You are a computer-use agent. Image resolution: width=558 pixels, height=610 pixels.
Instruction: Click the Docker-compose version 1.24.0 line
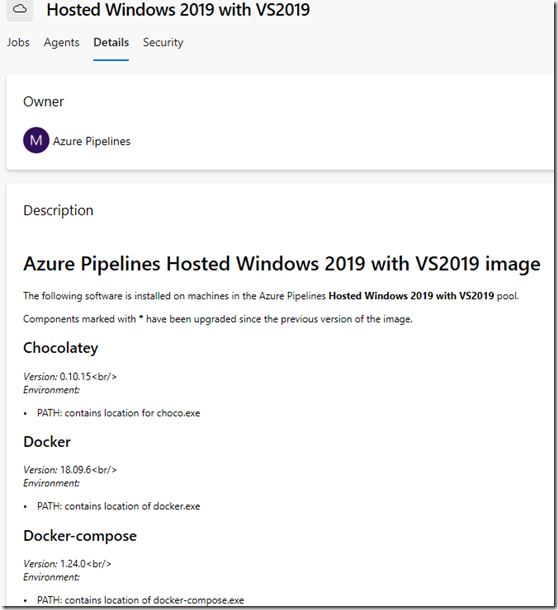(67, 563)
